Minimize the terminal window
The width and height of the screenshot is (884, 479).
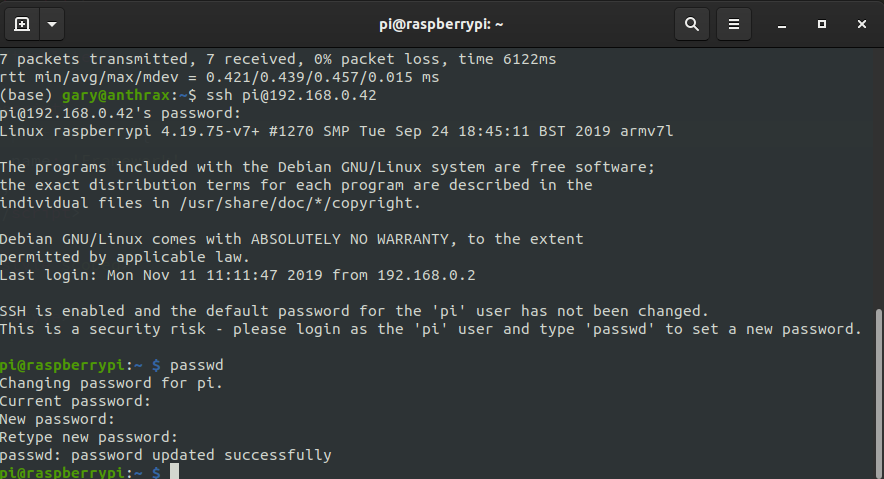pyautogui.click(x=781, y=25)
